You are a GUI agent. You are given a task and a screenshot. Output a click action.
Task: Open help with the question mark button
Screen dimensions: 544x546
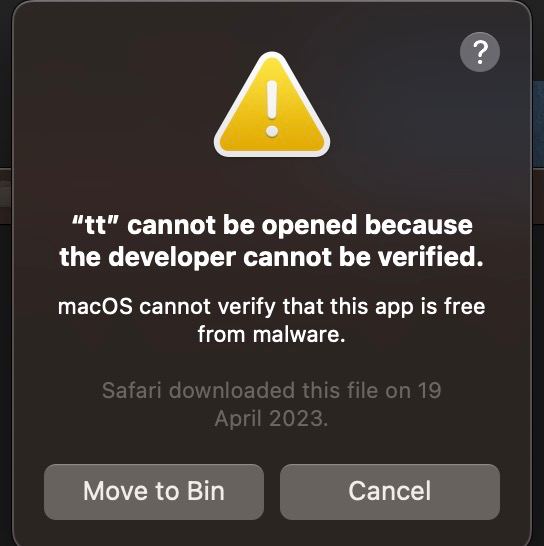[x=480, y=52]
